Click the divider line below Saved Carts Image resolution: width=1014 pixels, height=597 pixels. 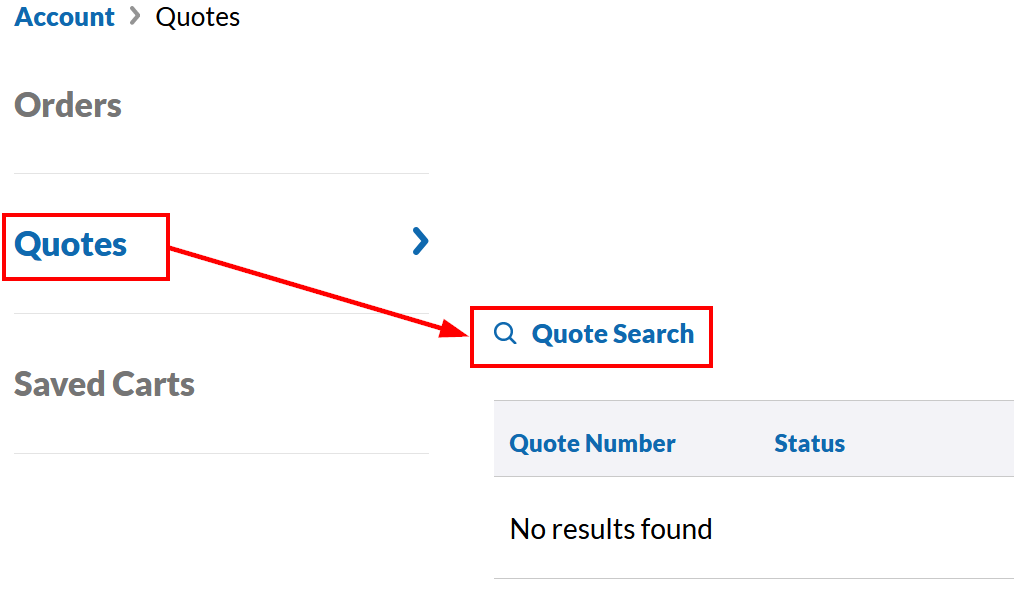[222, 453]
